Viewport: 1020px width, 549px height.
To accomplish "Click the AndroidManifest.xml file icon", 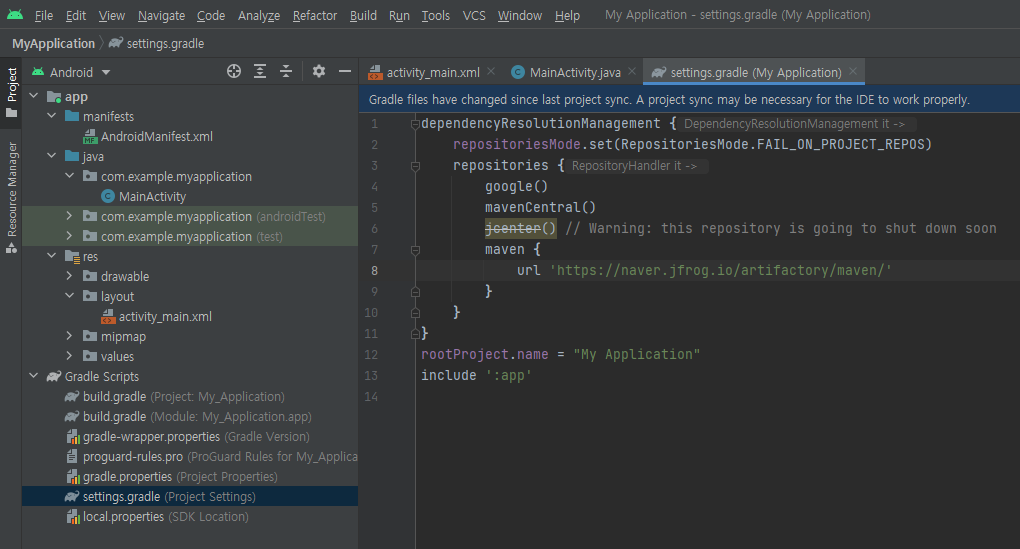I will click(x=90, y=137).
